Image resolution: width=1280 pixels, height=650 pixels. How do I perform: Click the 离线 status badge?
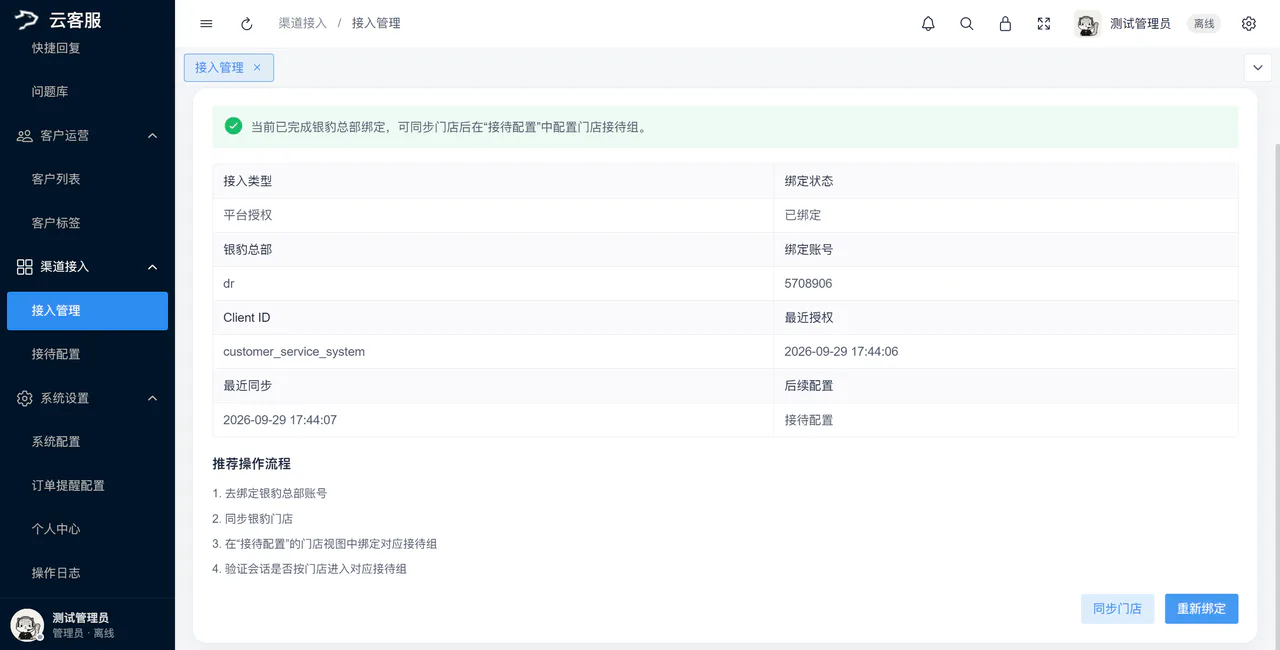1204,24
